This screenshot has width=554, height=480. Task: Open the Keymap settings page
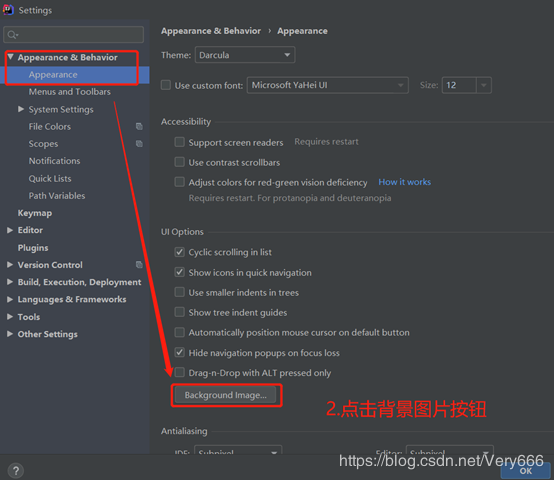35,213
